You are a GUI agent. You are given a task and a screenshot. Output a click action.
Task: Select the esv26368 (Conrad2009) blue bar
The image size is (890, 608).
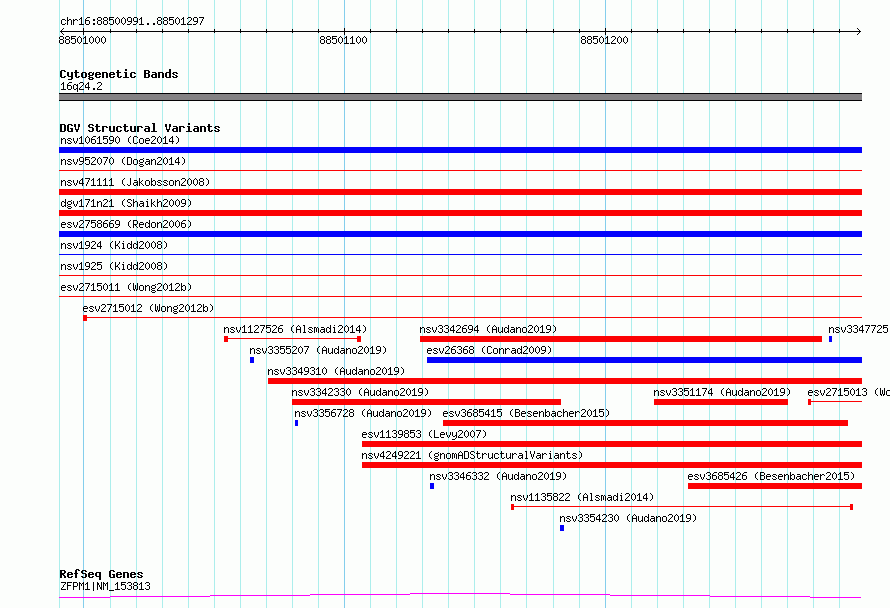[644, 360]
